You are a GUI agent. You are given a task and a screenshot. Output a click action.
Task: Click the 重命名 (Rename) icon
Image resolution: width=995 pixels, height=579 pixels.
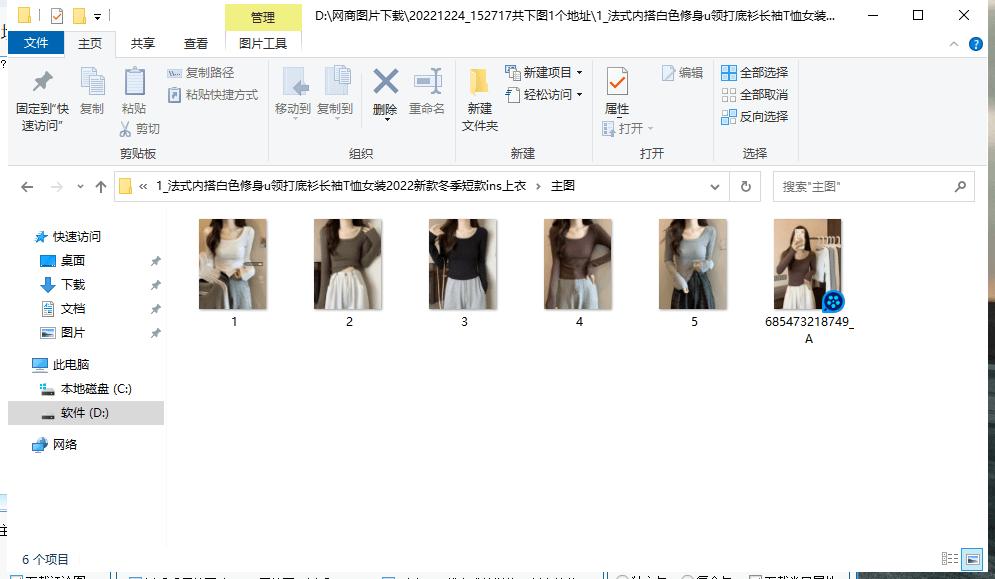point(427,90)
